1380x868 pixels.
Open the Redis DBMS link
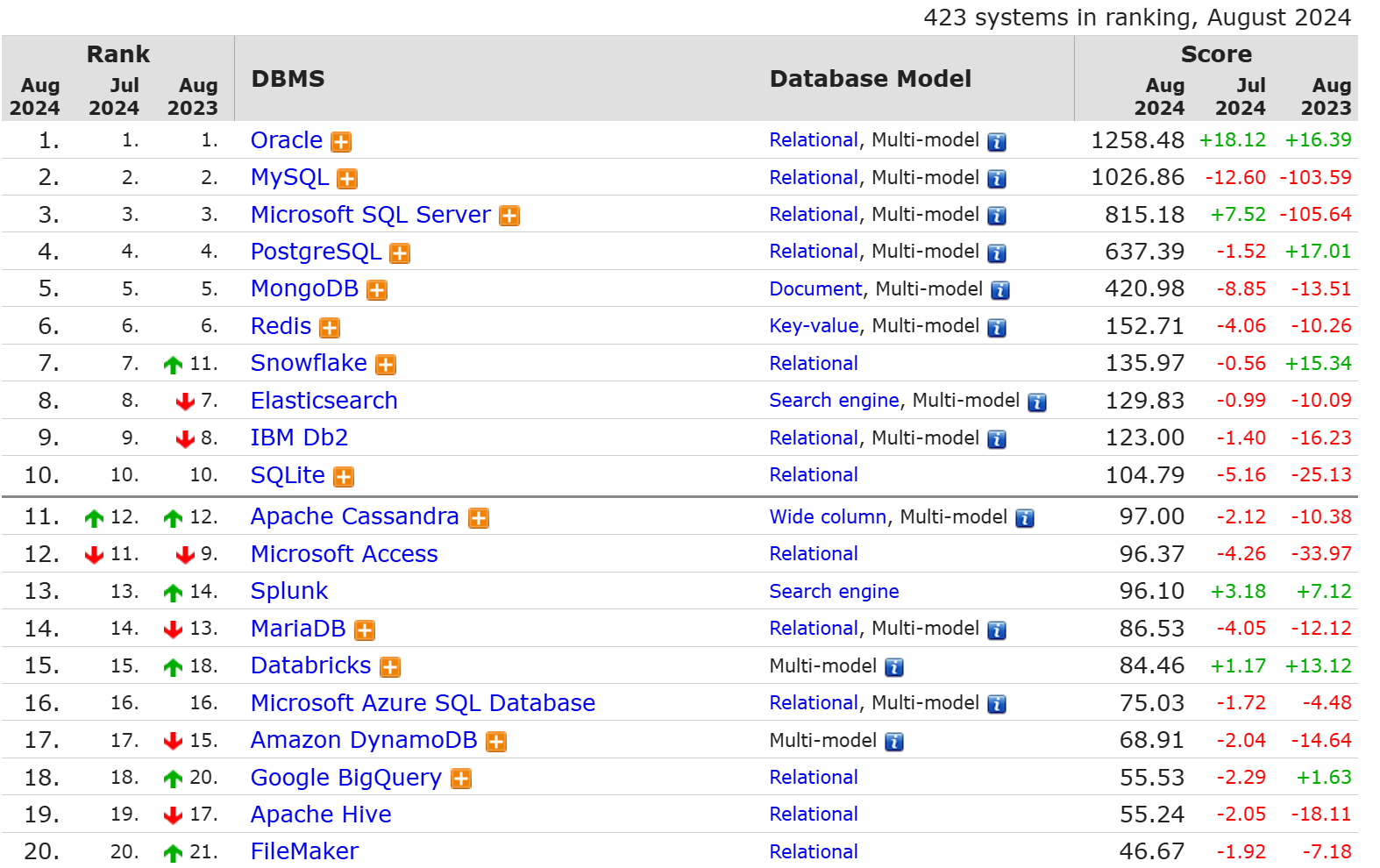click(x=281, y=326)
